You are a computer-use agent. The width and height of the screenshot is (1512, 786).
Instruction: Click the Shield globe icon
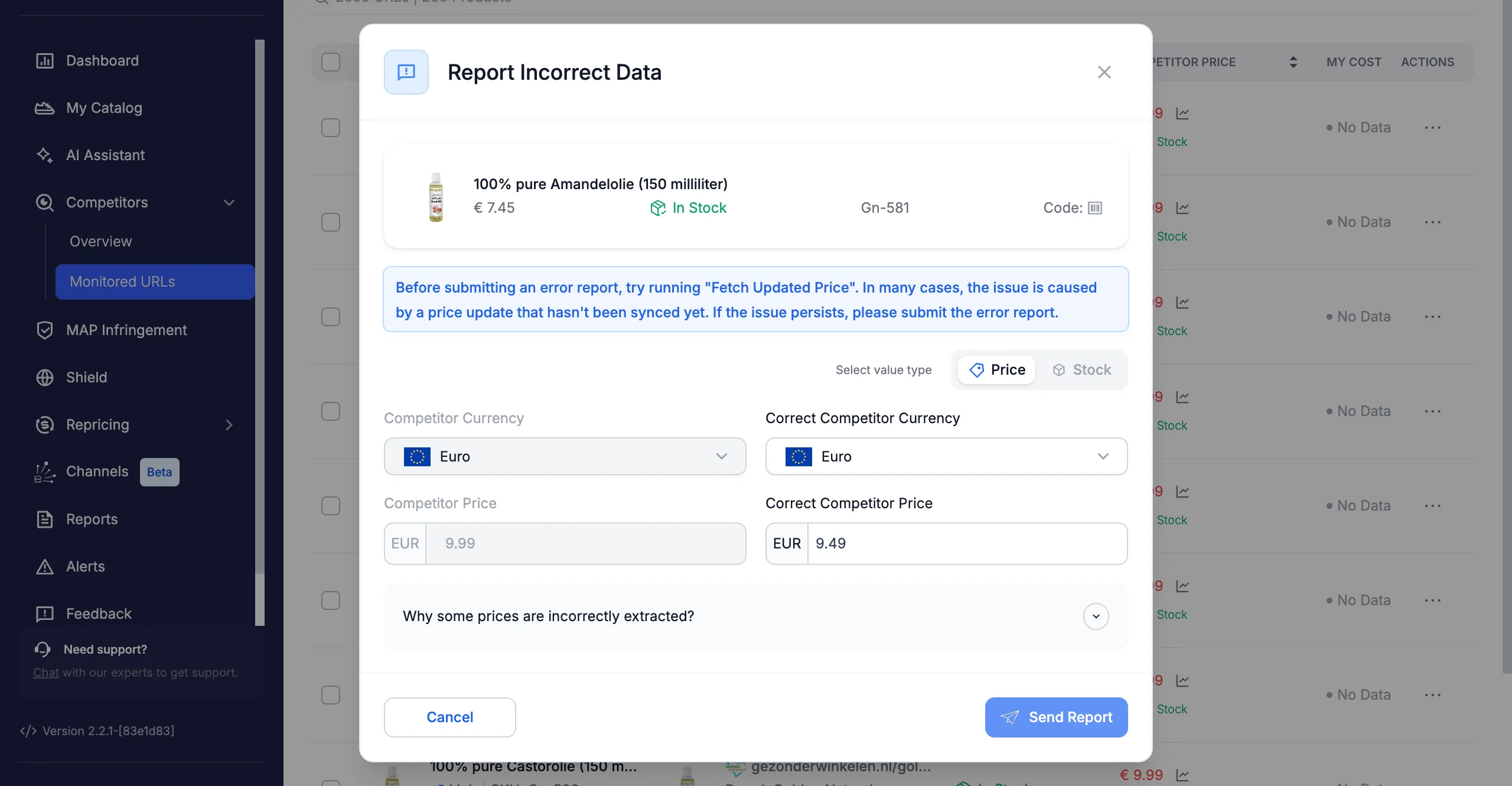coord(45,377)
